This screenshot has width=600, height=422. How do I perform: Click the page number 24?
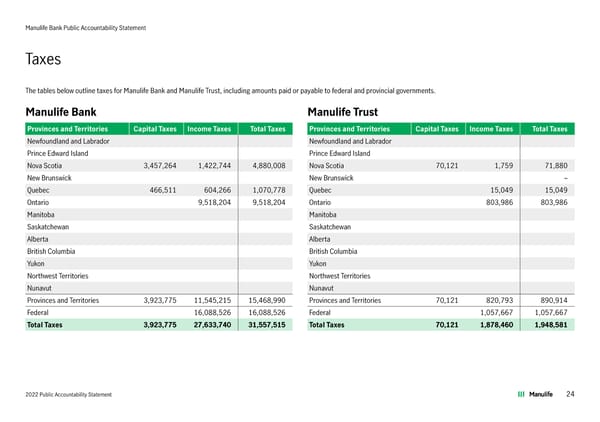click(x=570, y=394)
